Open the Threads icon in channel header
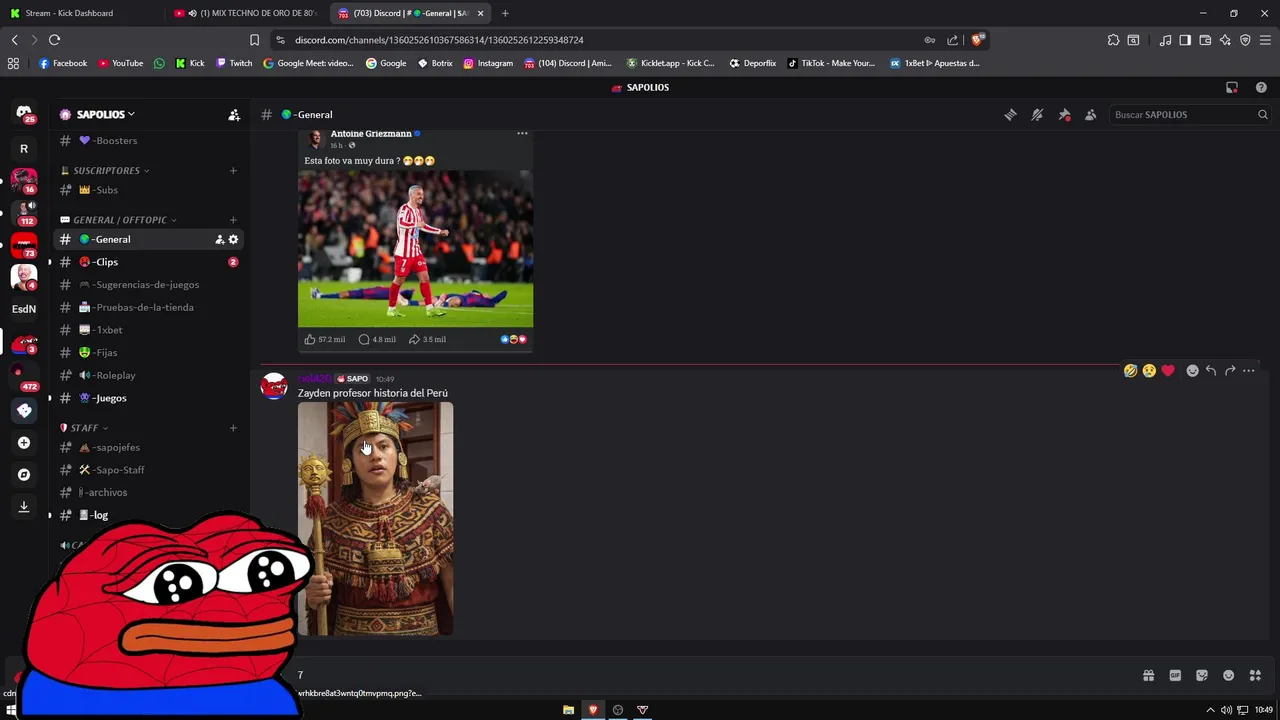1280x720 pixels. [x=1011, y=115]
